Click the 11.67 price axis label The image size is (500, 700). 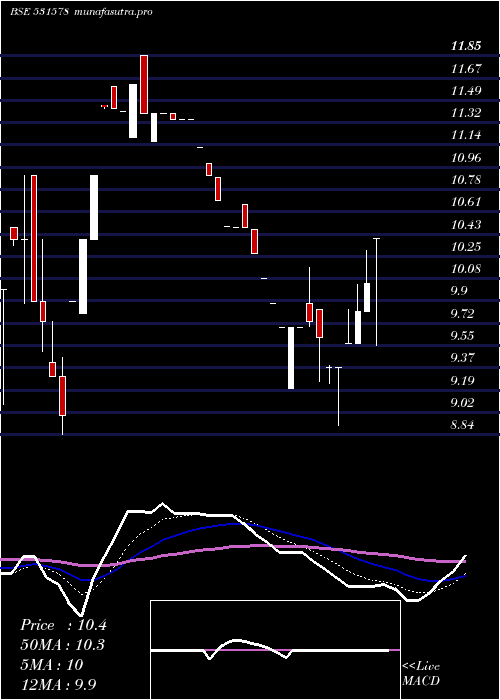click(466, 69)
